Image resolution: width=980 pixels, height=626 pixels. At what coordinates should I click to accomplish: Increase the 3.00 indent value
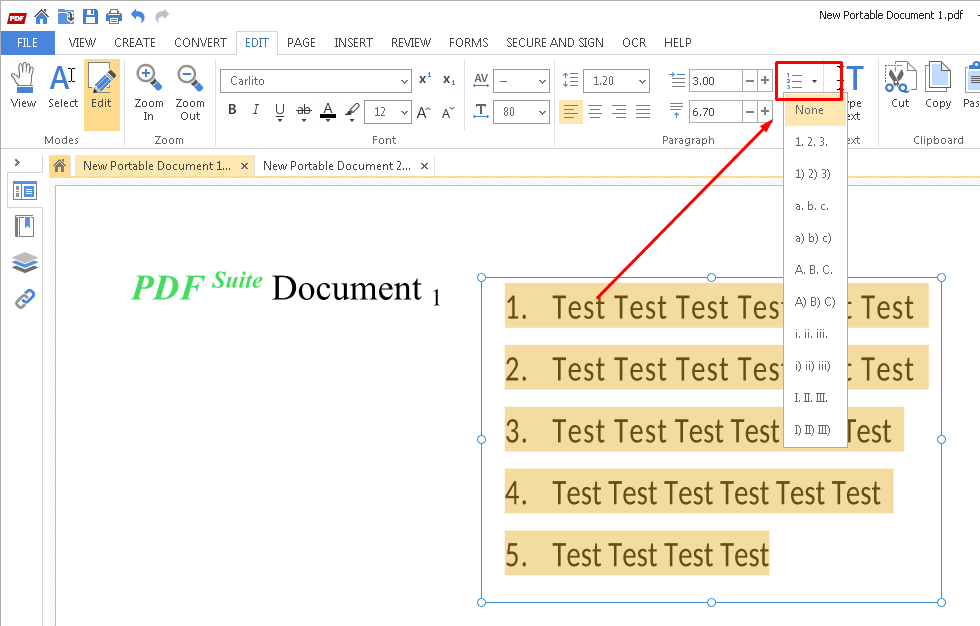point(764,81)
